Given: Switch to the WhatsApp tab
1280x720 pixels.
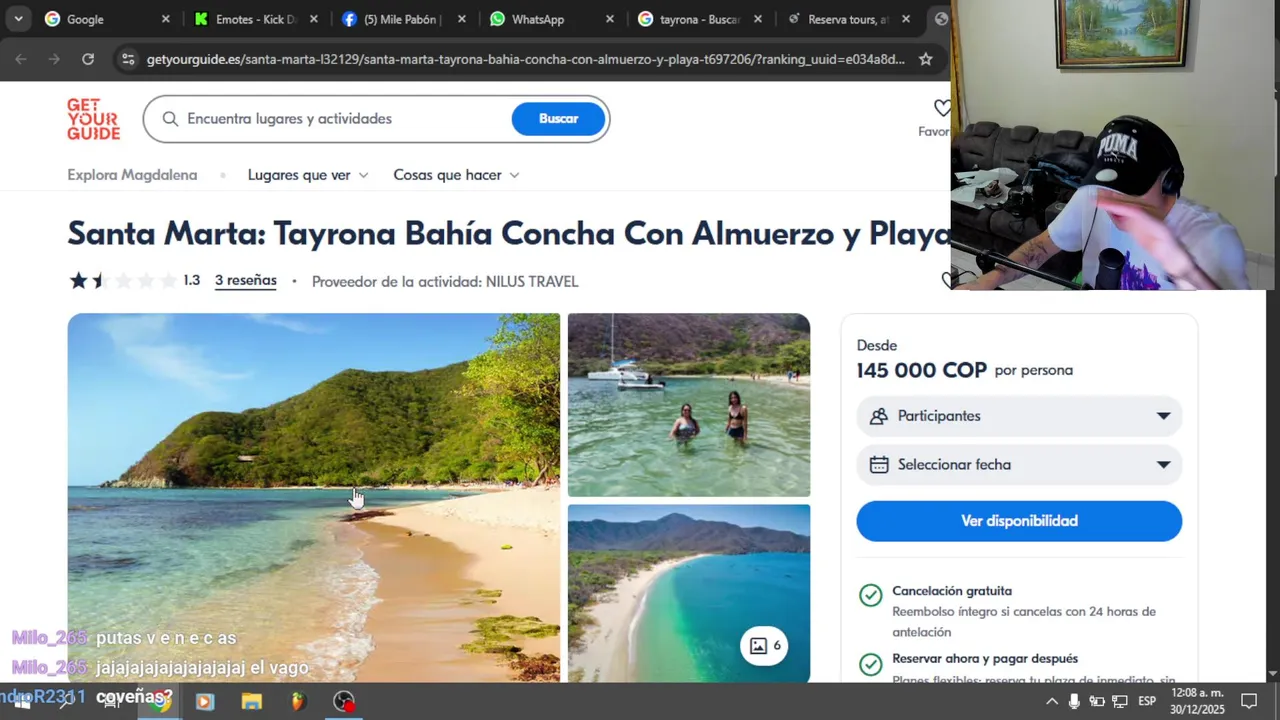Looking at the screenshot, I should (552, 19).
